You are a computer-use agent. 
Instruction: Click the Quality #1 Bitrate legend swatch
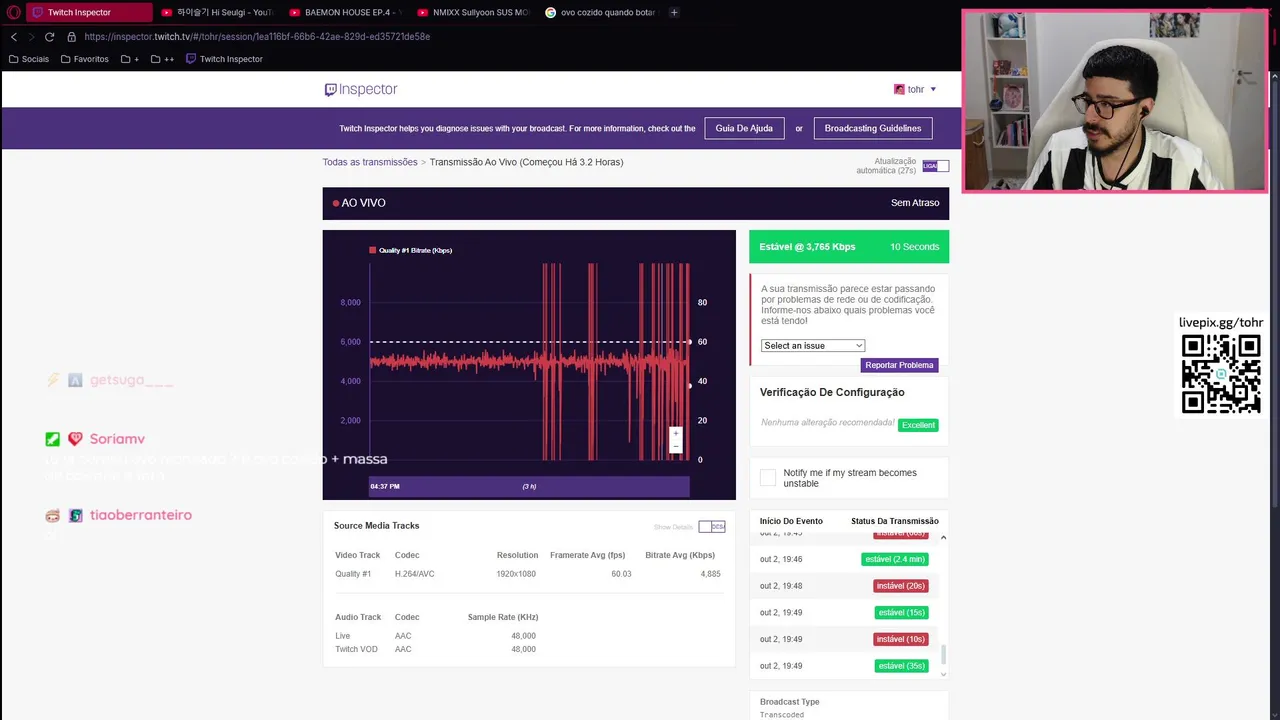pos(373,250)
